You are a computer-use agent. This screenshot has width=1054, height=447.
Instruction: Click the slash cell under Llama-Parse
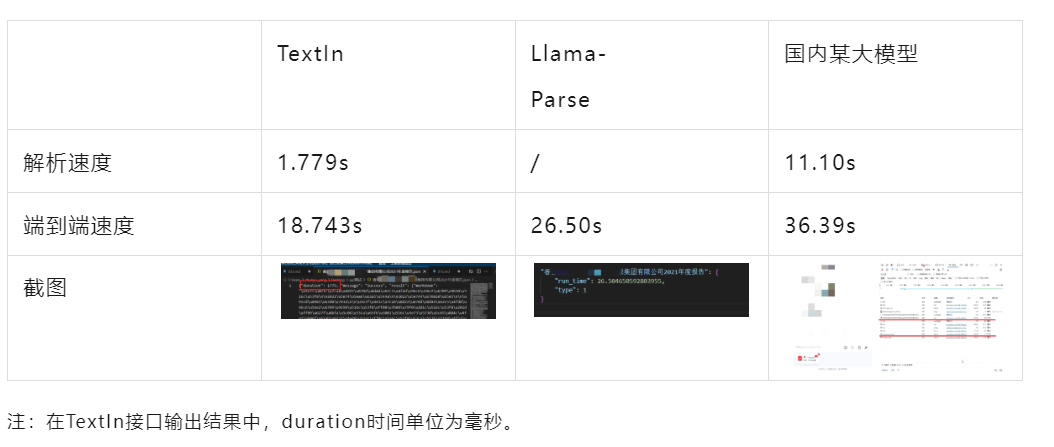click(x=534, y=163)
